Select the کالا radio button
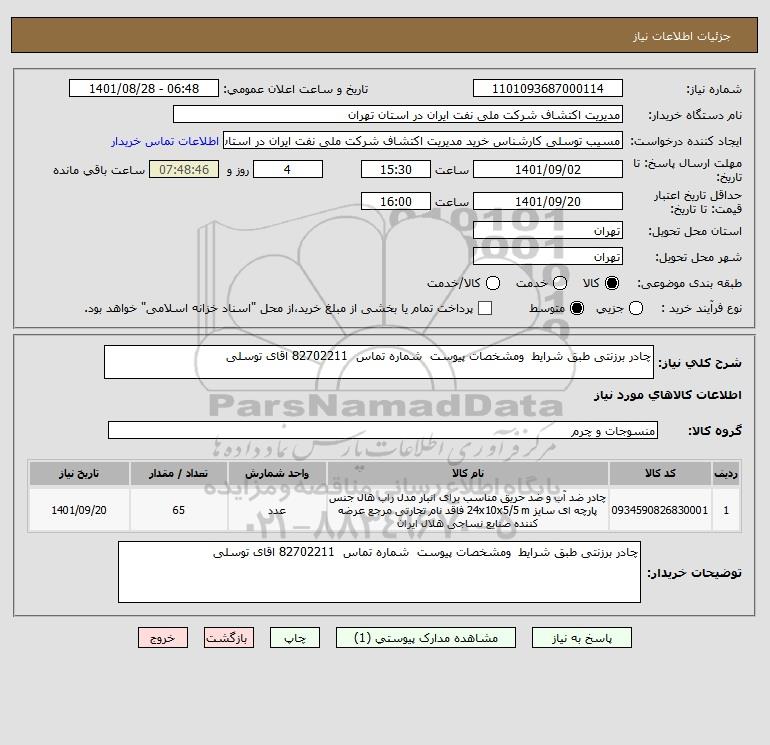The height and width of the screenshot is (745, 770). pyautogui.click(x=612, y=283)
